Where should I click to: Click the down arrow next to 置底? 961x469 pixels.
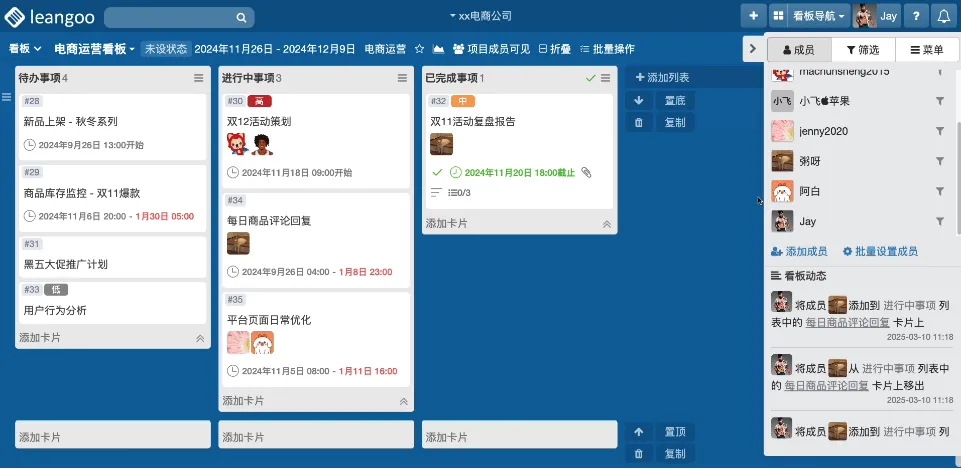point(639,101)
